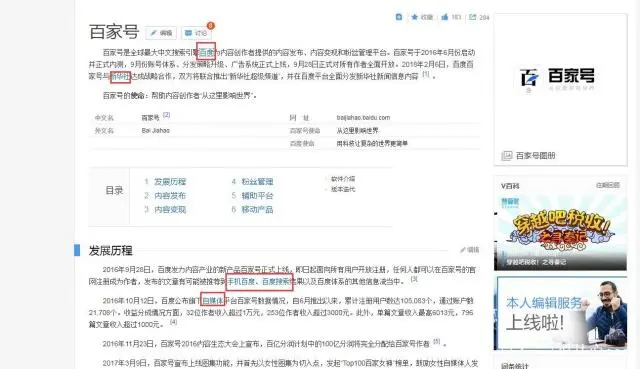Click the footnote [2] beside 中文名 value
640x369 pixels.
point(166,115)
